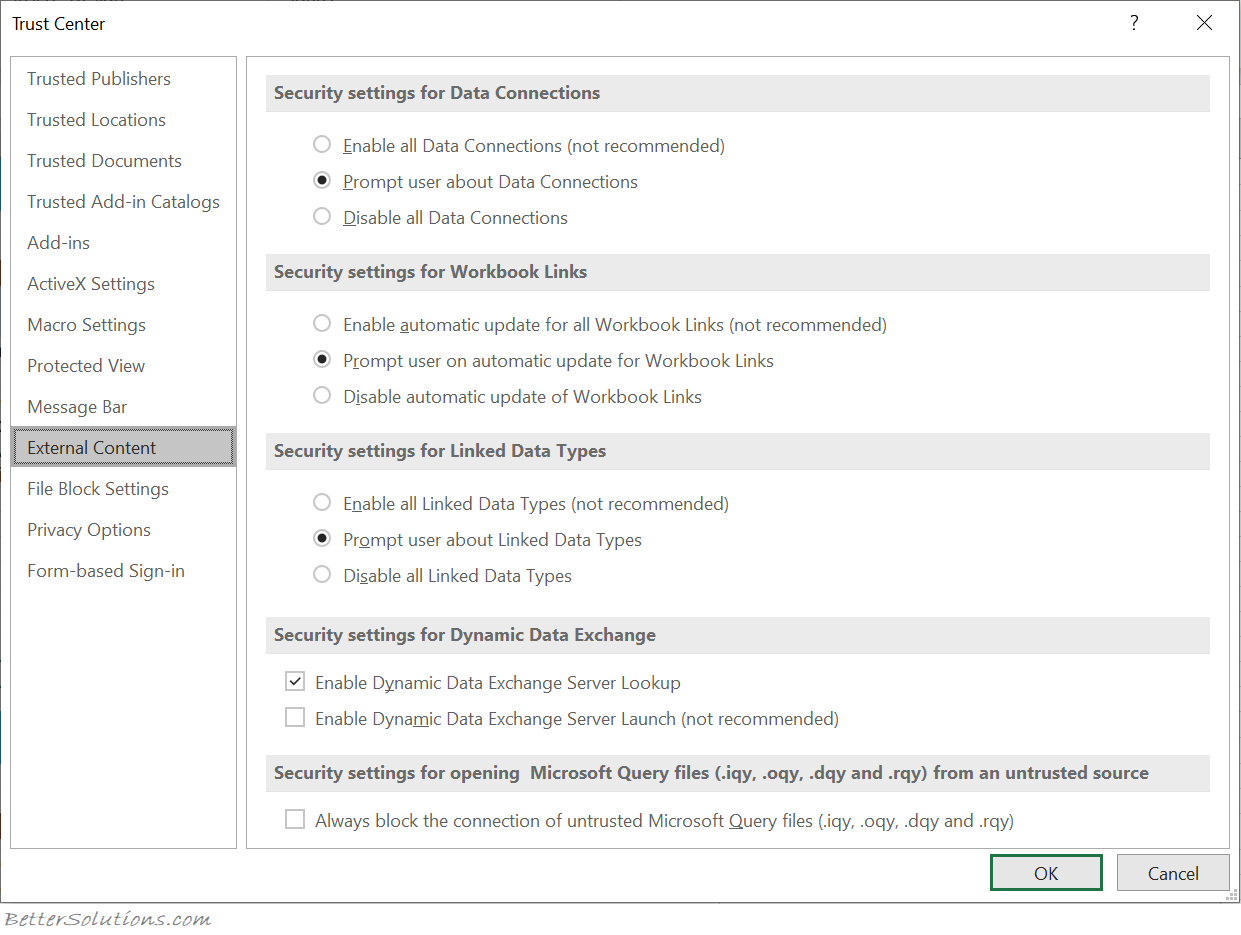Screen dimensions: 1241x935
Task: Choose Prompt user about Data Connections
Action: [x=322, y=181]
